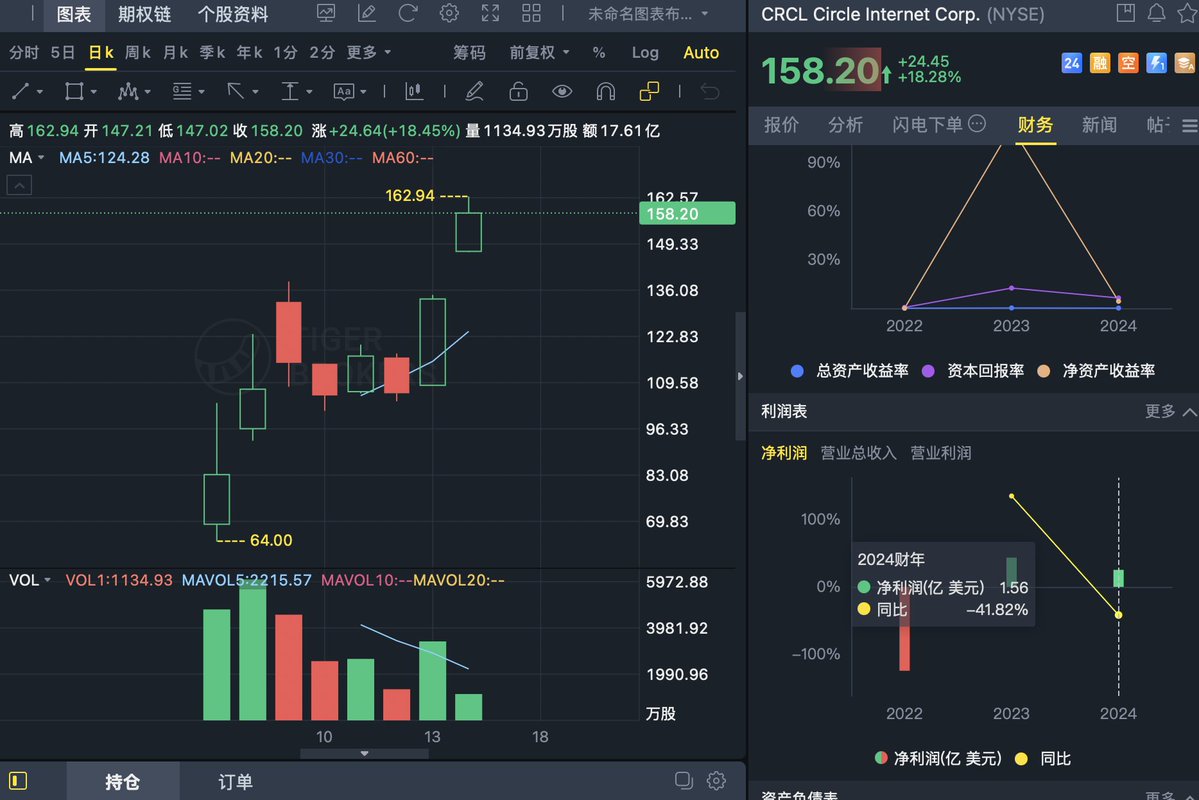
Task: Toggle the 总资产收益率 blue legend dot
Action: (x=797, y=371)
